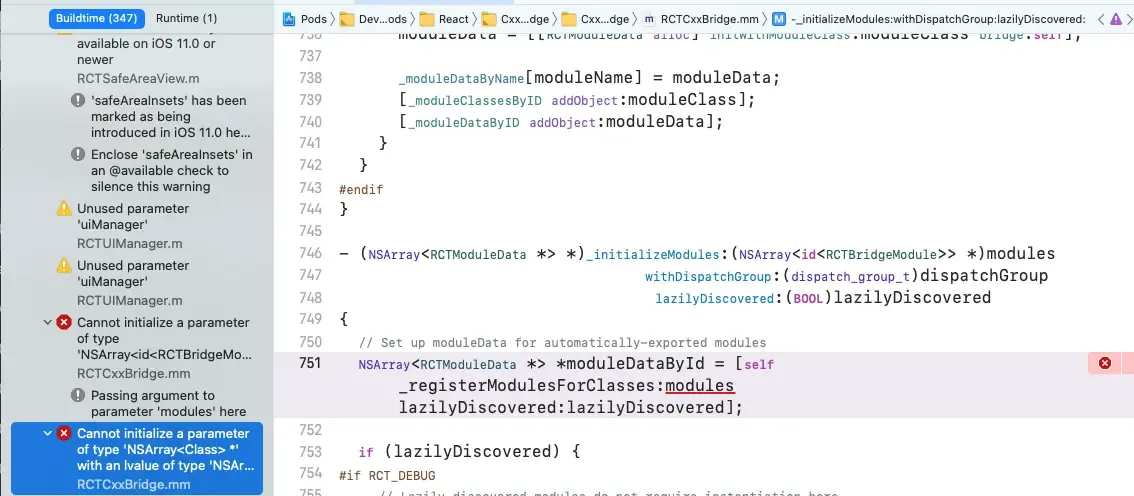Open the Pods project breadcrumb
This screenshot has width=1134, height=496.
point(305,19)
